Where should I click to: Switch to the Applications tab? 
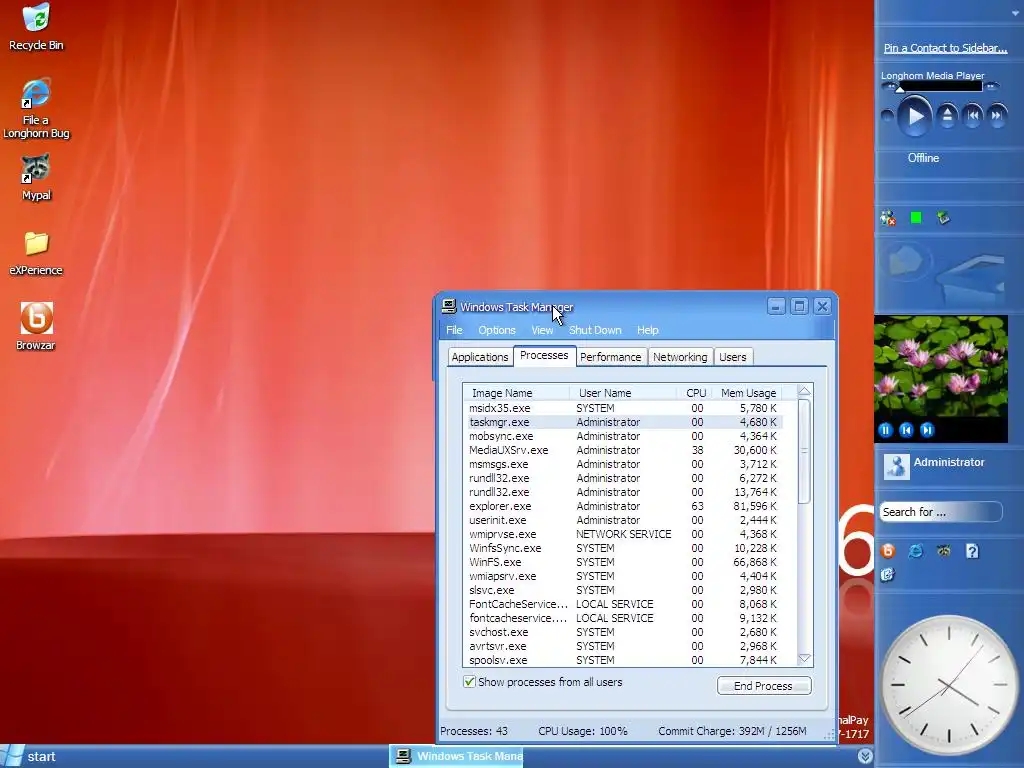point(480,357)
